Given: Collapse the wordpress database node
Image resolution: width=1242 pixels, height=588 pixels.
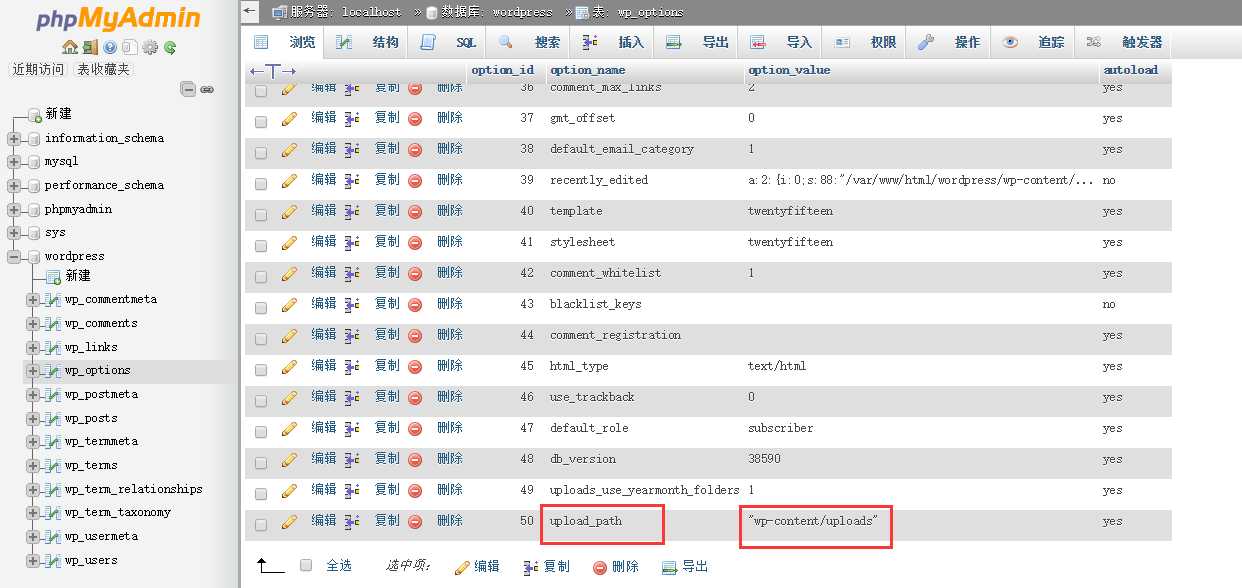Looking at the screenshot, I should pos(13,257).
